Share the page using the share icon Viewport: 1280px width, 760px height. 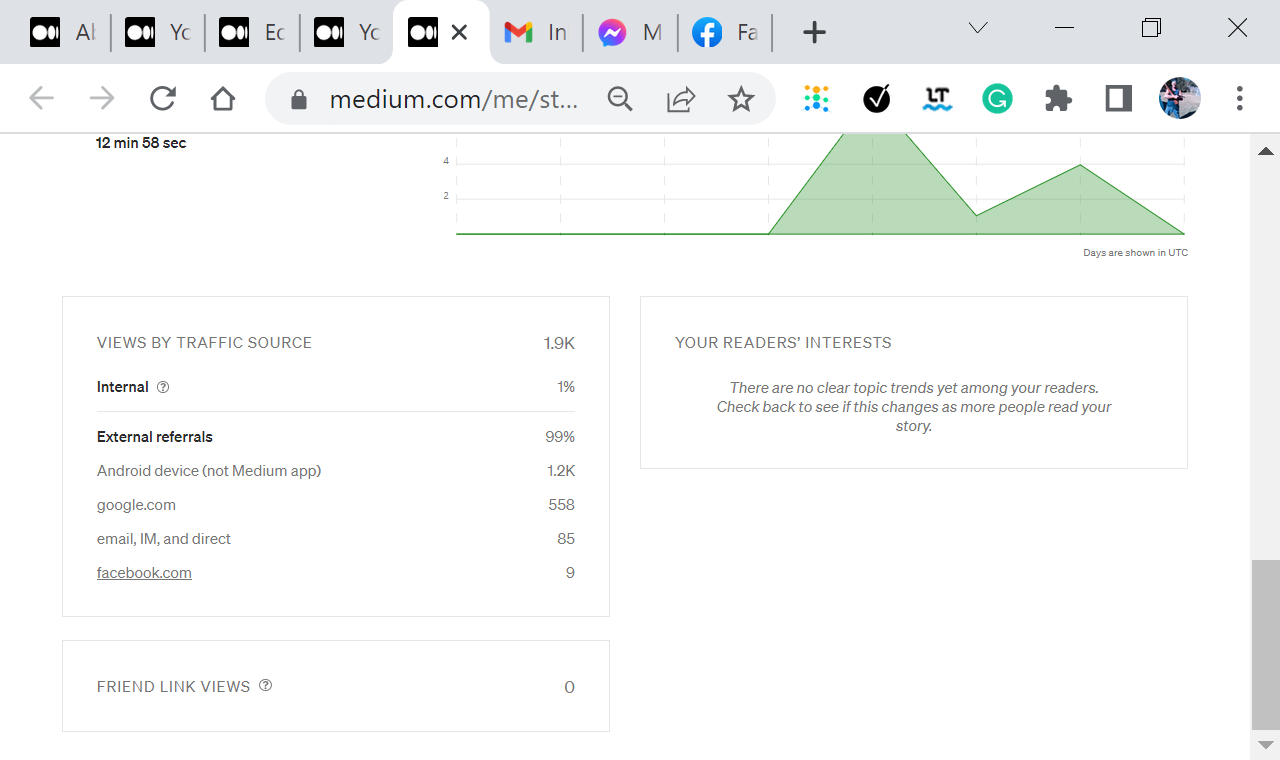tap(681, 98)
